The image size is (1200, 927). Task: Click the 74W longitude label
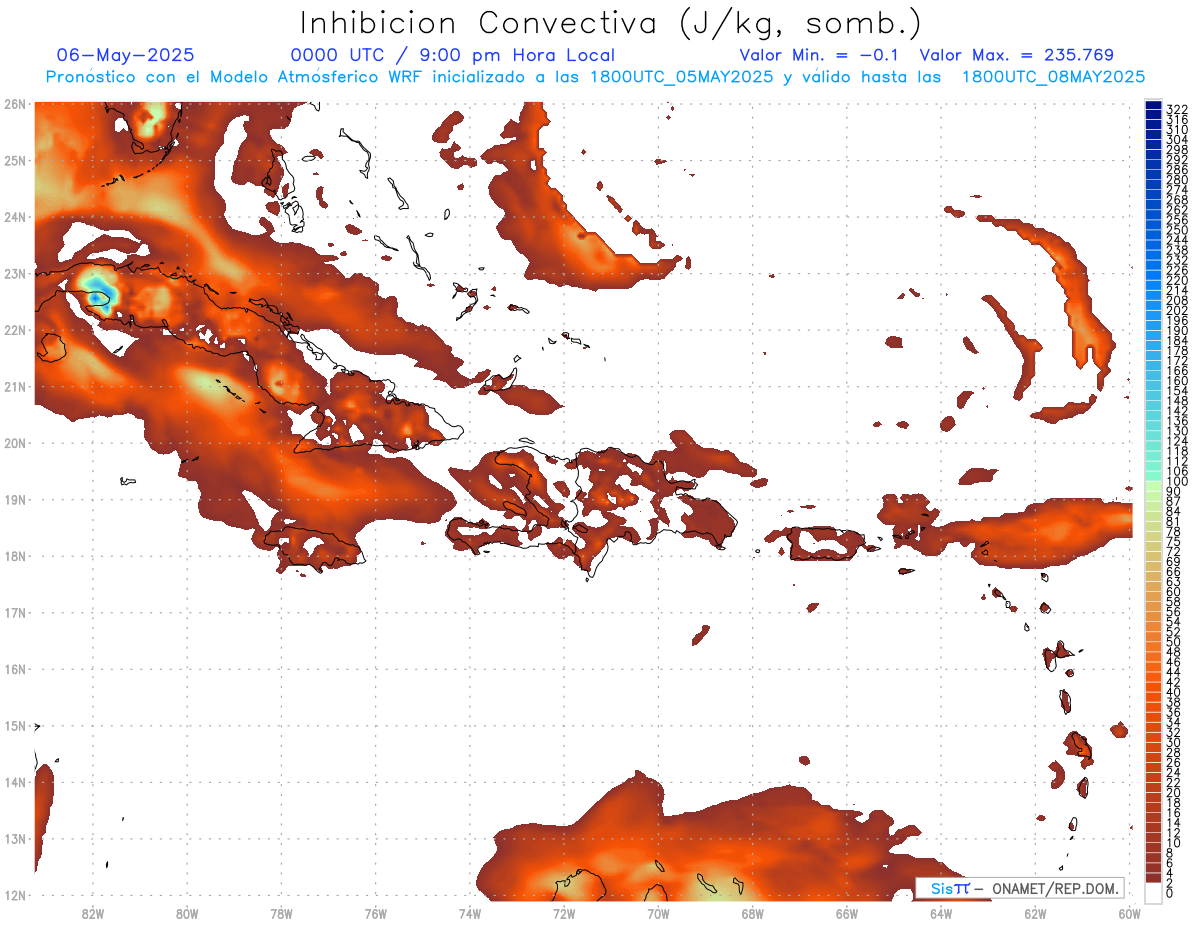[x=470, y=913]
